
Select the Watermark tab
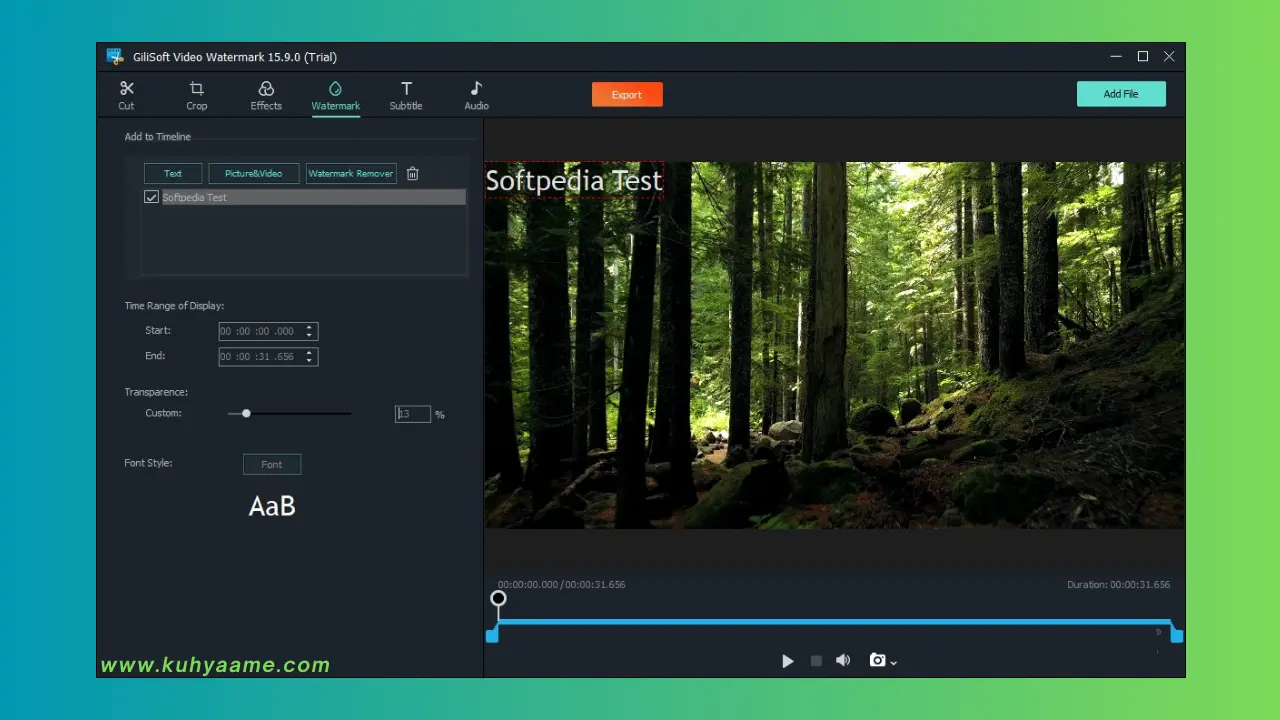335,96
